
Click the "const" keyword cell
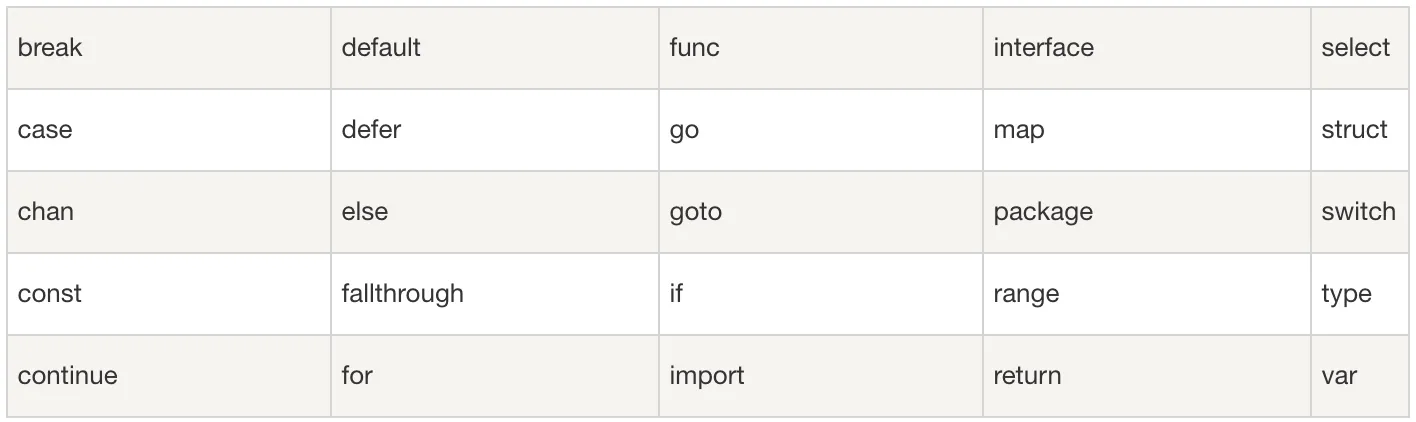pos(50,294)
